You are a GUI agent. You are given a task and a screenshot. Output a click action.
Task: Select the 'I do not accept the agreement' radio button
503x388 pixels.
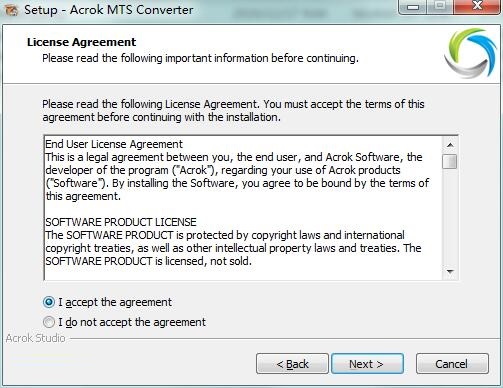click(x=49, y=322)
